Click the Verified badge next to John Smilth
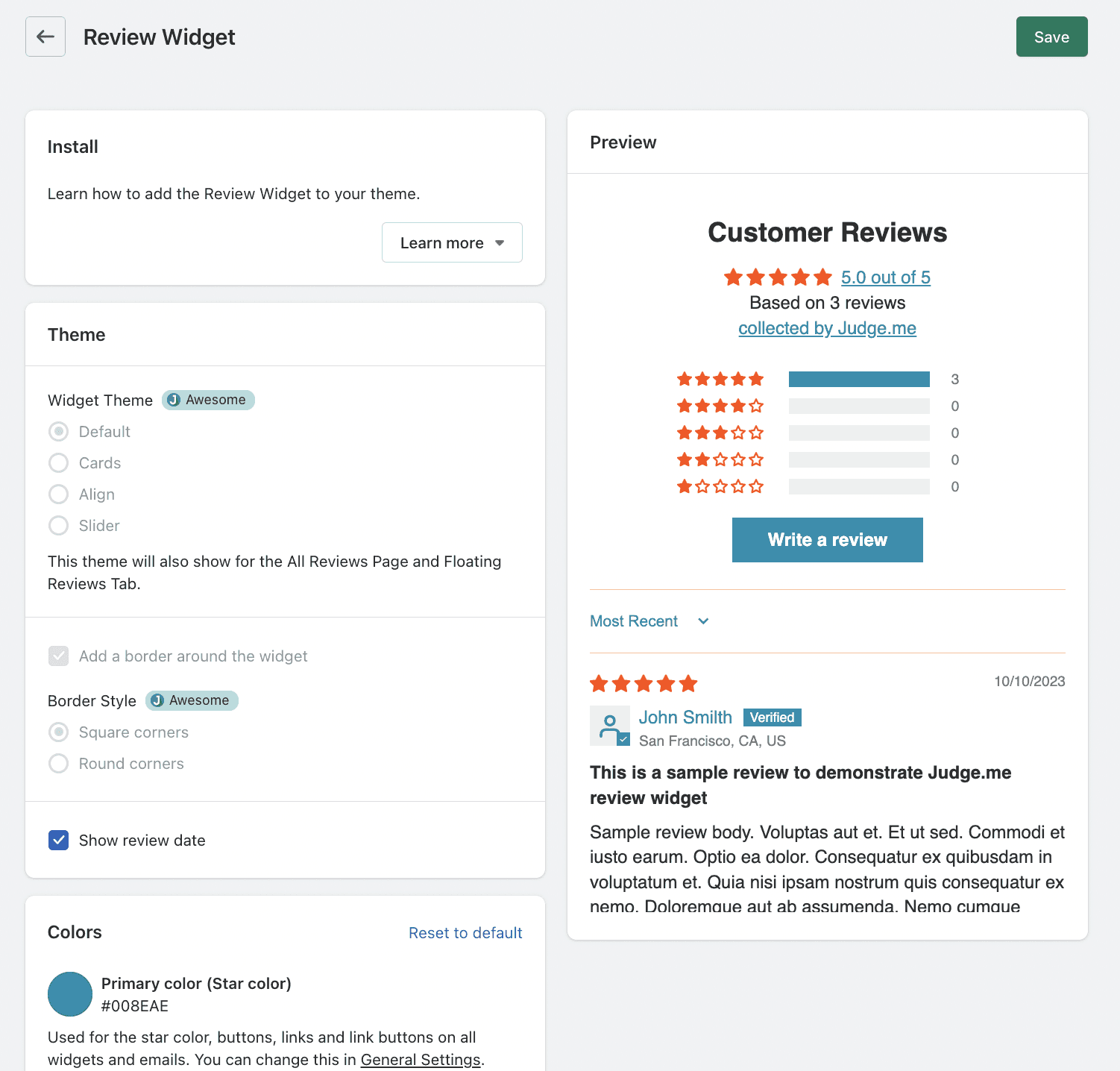Image resolution: width=1120 pixels, height=1071 pixels. [x=772, y=717]
